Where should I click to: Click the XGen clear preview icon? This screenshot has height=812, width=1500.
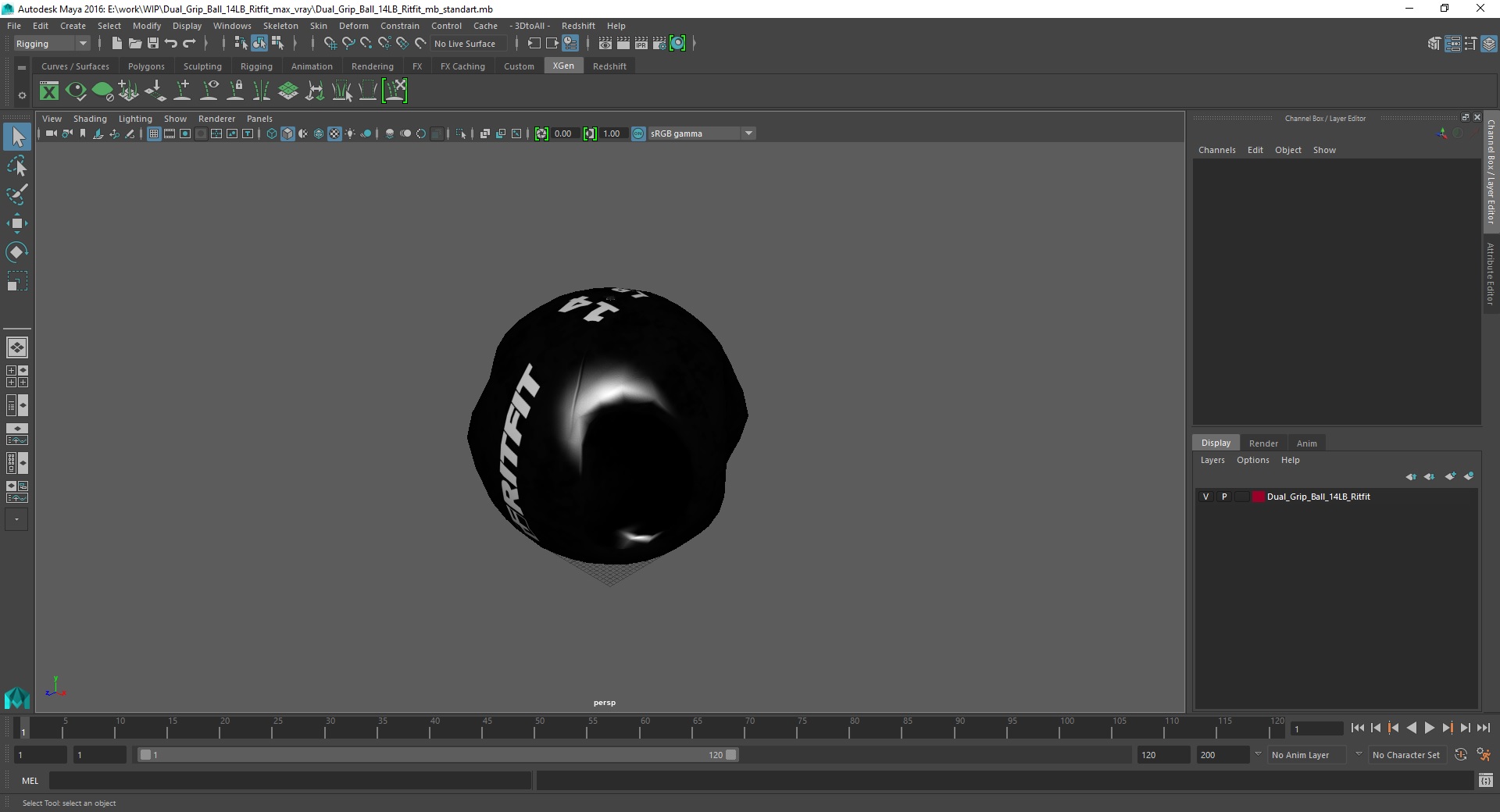pyautogui.click(x=102, y=91)
